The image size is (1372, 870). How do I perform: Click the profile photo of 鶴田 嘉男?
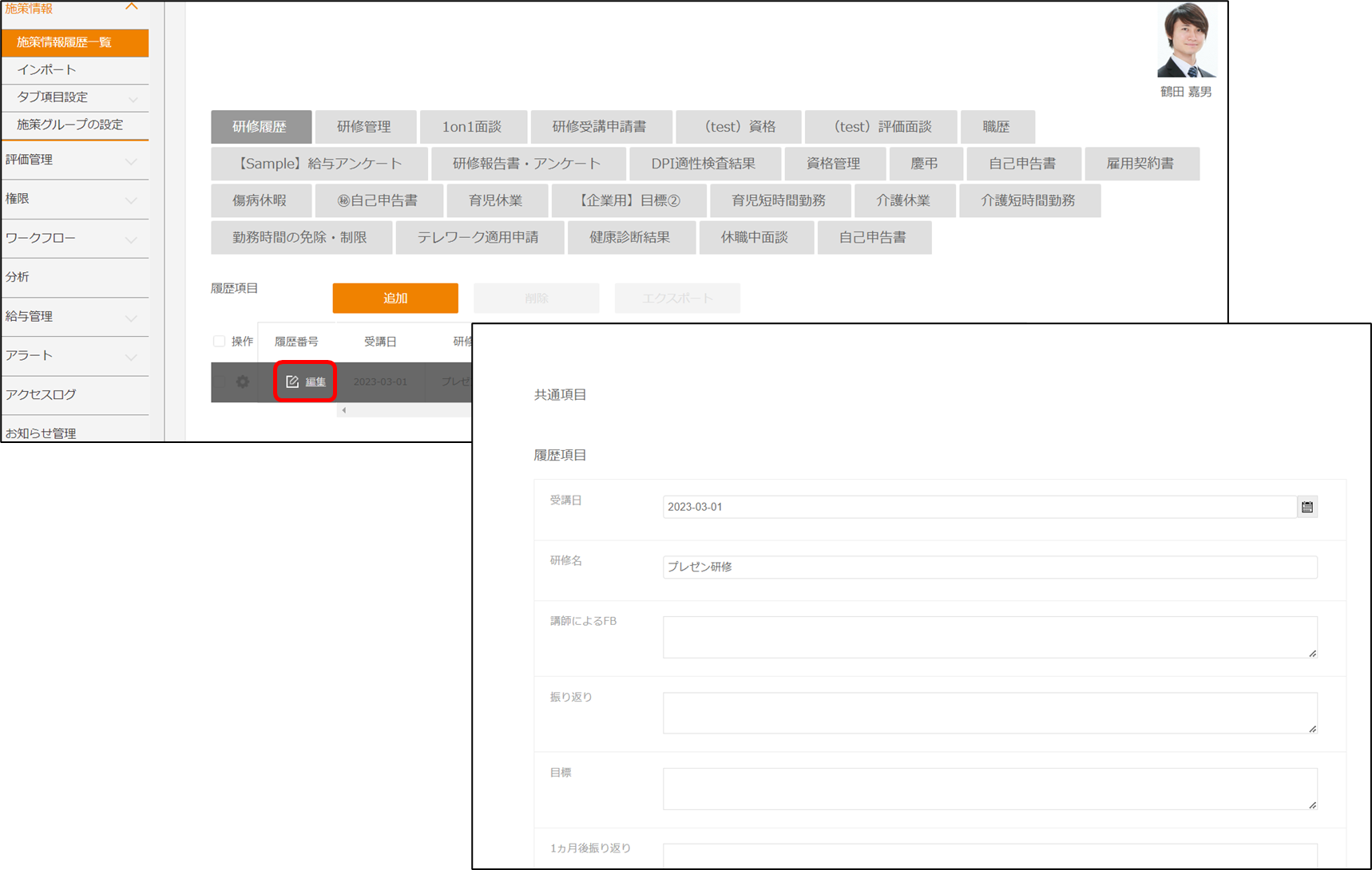(x=1186, y=41)
